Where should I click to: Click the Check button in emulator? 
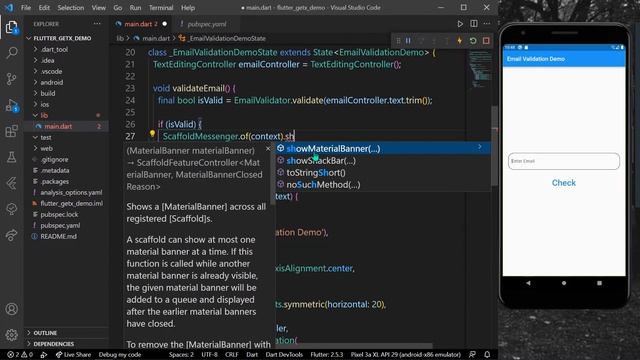click(564, 183)
